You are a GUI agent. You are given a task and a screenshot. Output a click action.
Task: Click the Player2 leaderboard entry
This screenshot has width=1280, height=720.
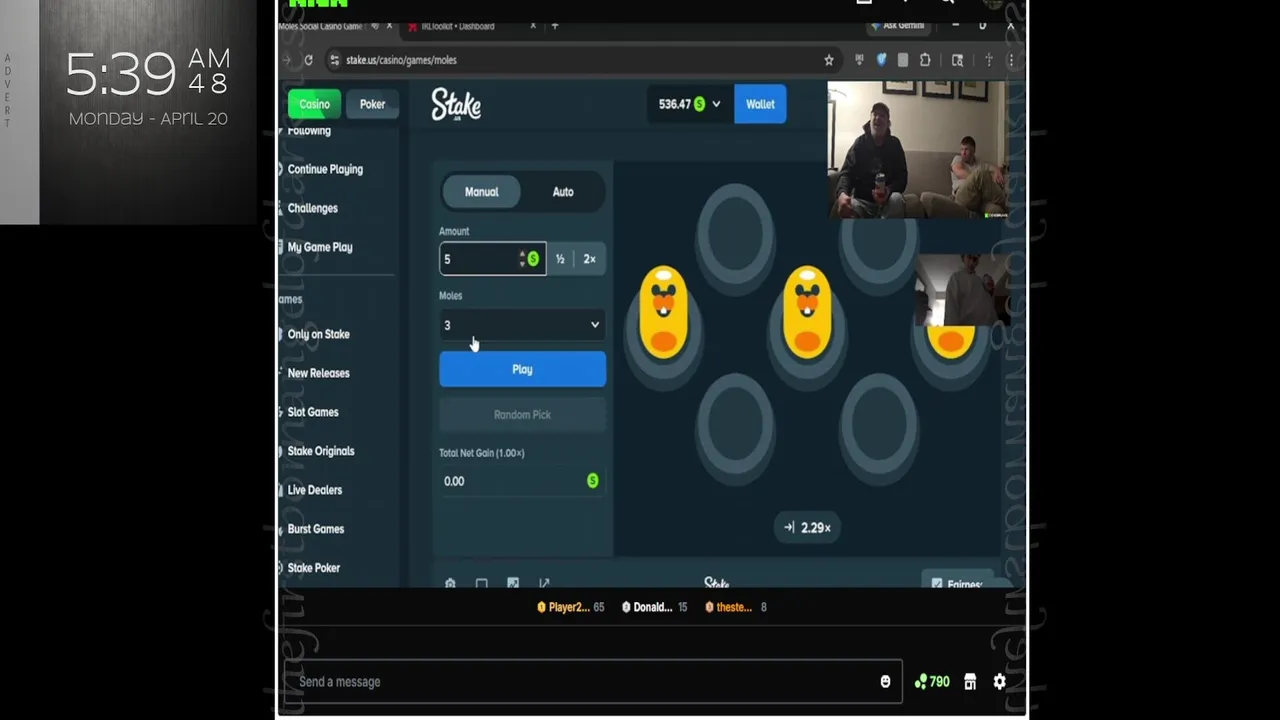[570, 607]
